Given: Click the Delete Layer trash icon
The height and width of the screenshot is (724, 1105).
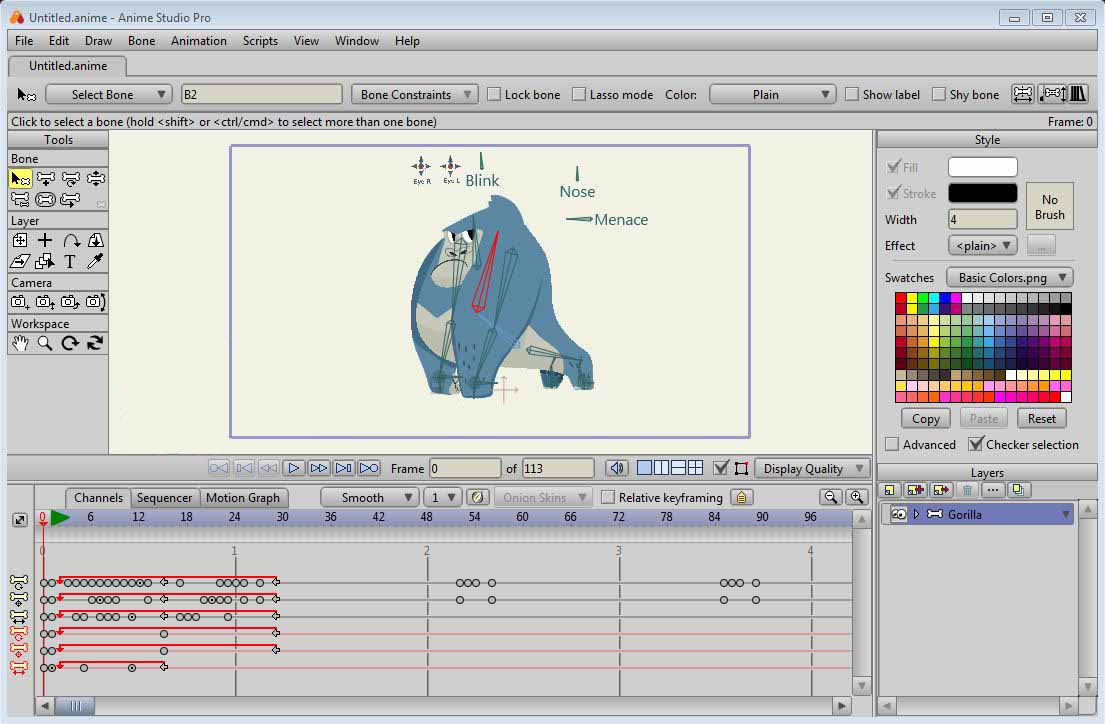Looking at the screenshot, I should 967,489.
